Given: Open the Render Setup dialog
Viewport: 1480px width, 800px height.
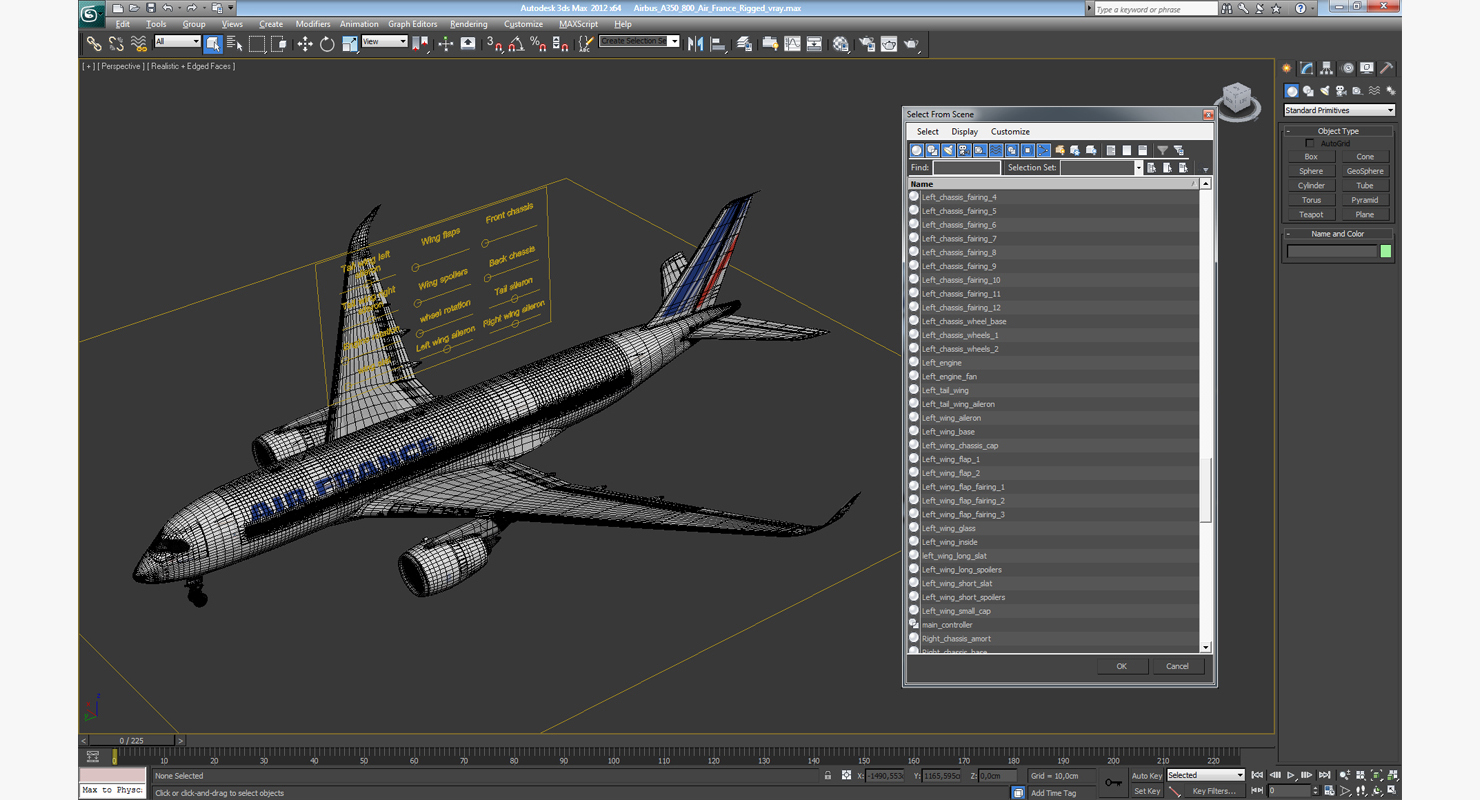Looking at the screenshot, I should [866, 44].
